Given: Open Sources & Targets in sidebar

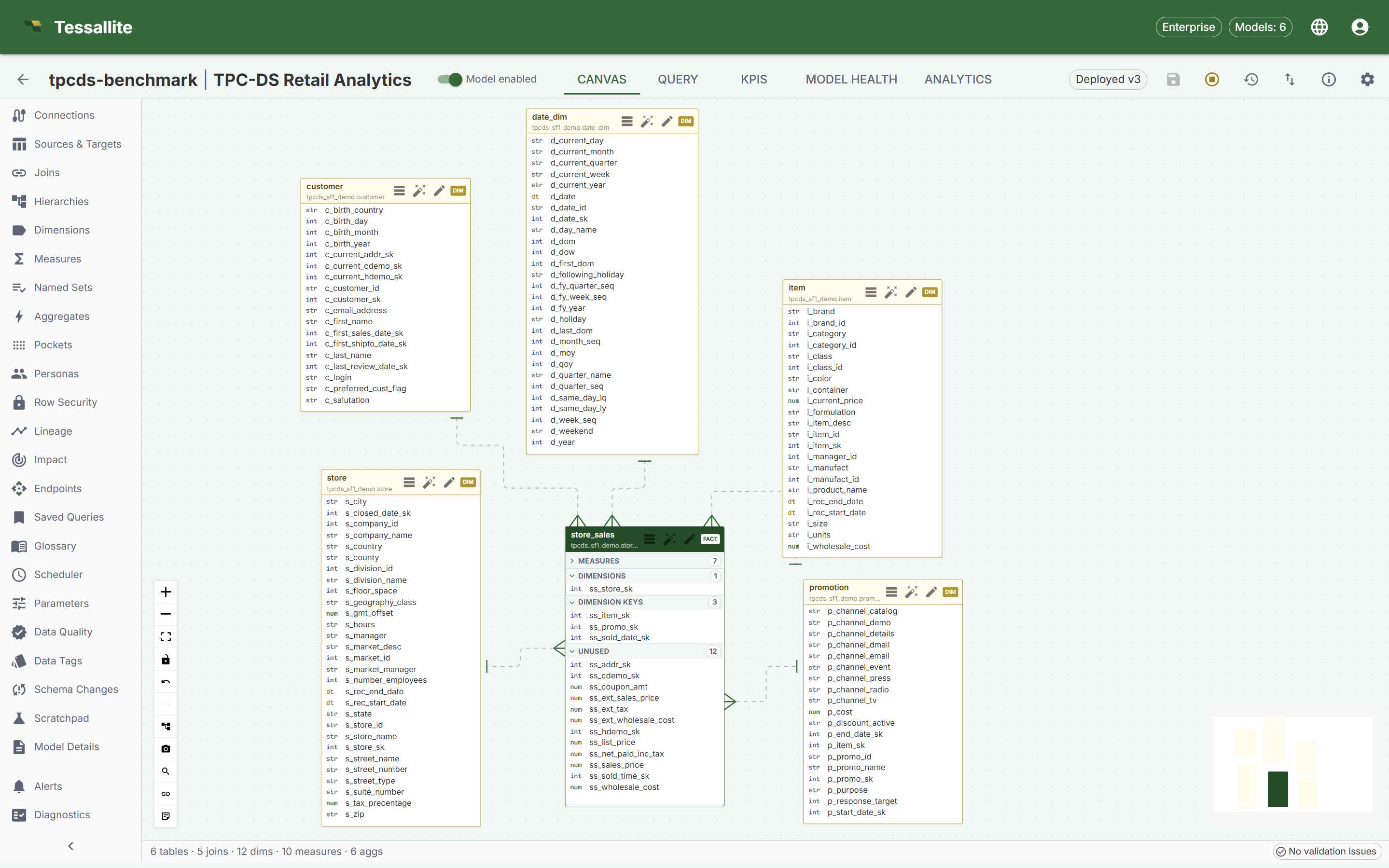Looking at the screenshot, I should click(x=70, y=144).
